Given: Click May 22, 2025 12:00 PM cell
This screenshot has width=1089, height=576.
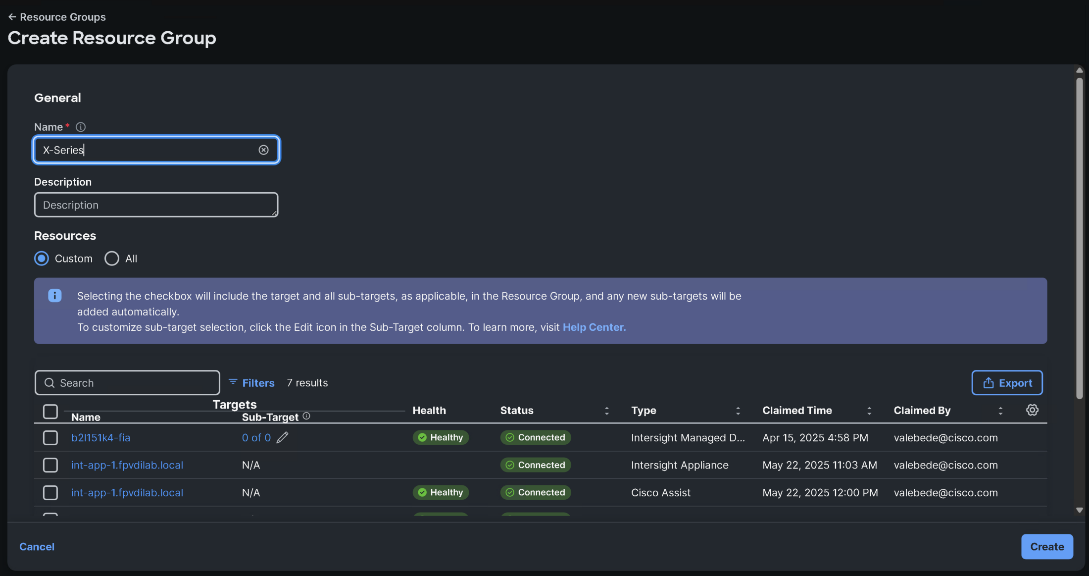Looking at the screenshot, I should tap(820, 493).
